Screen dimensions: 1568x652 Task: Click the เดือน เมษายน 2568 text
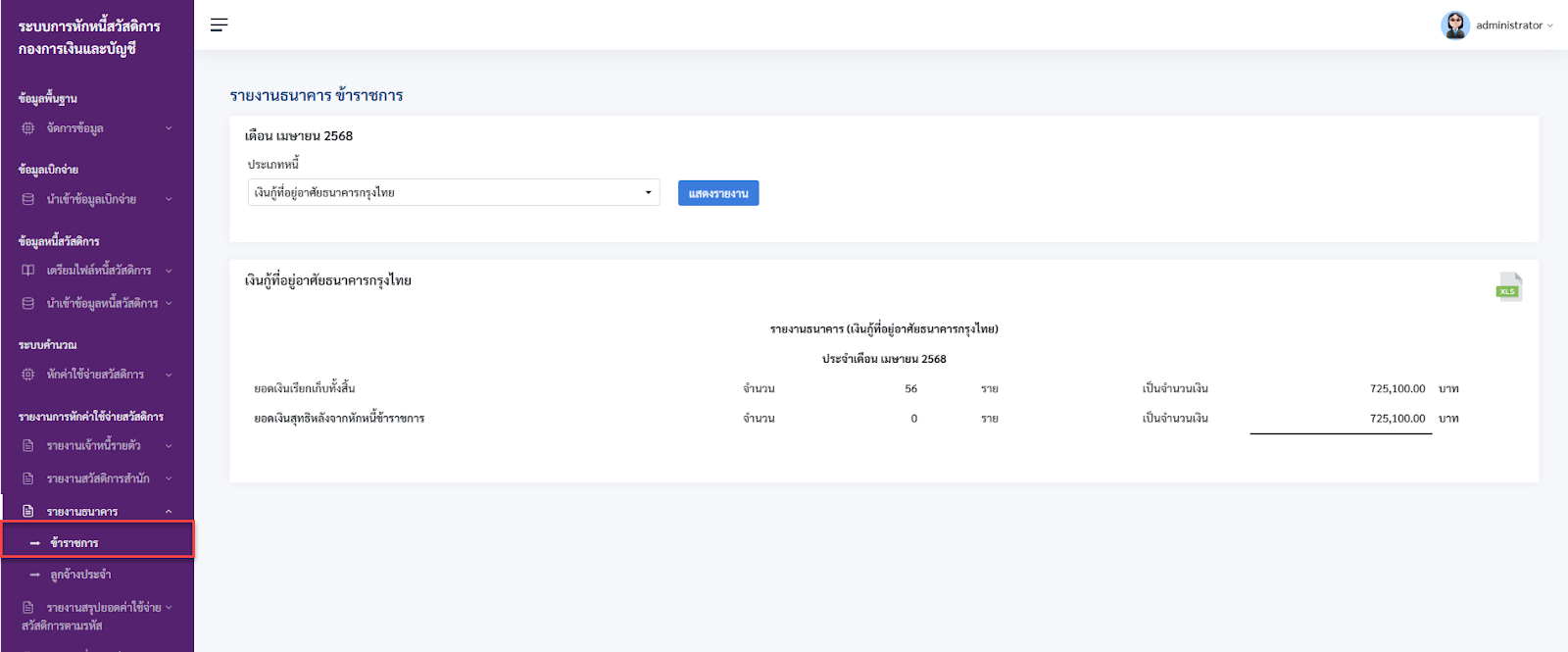[299, 136]
